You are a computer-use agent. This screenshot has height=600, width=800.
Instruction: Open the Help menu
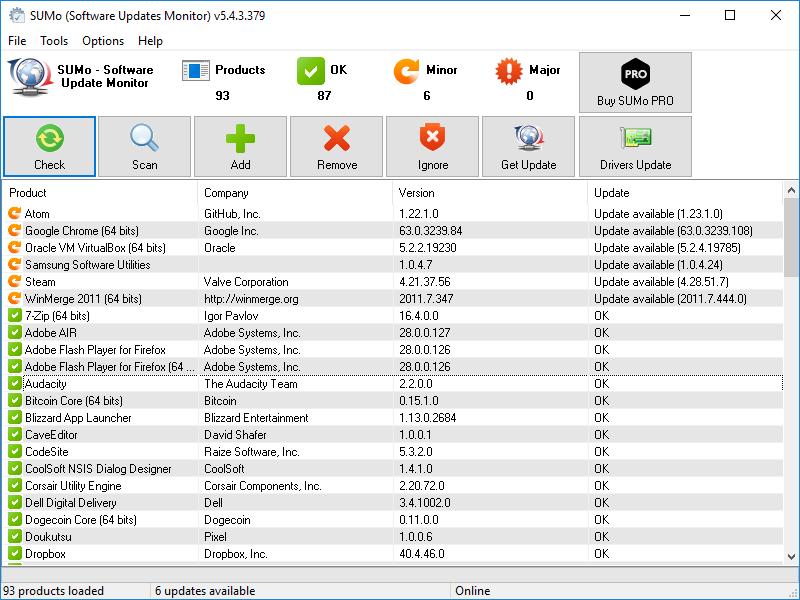150,41
